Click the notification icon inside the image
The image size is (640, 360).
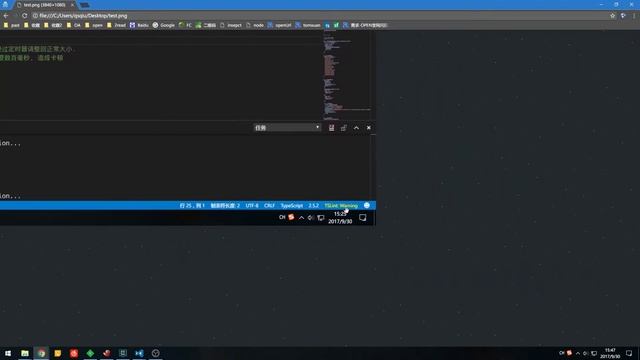362,218
